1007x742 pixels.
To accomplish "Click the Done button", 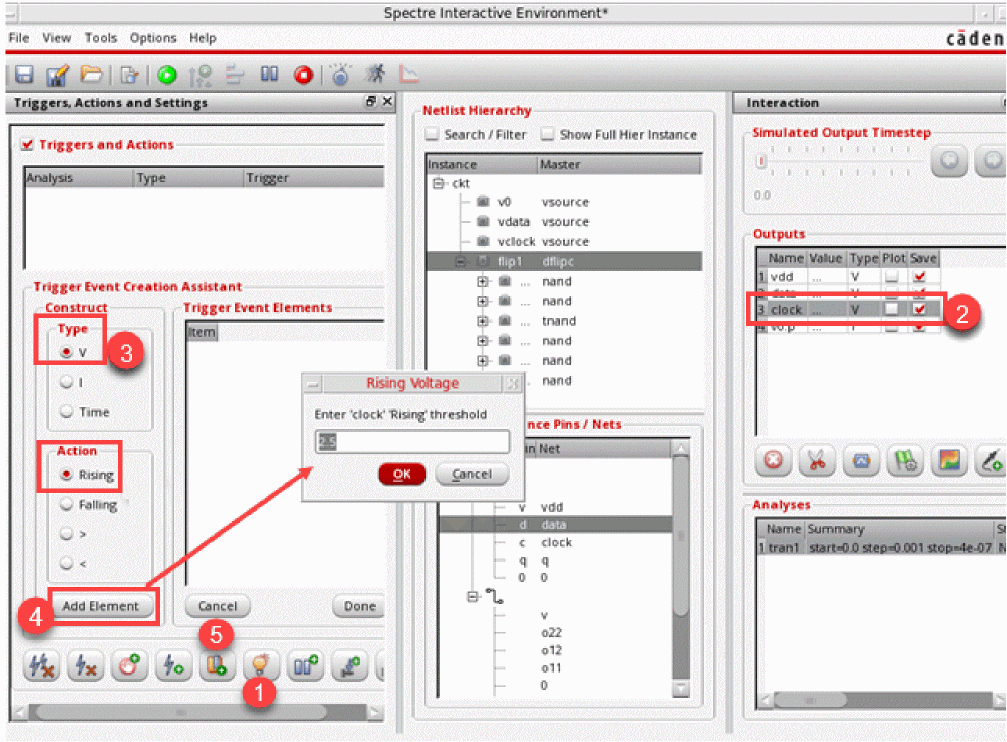I will (x=360, y=606).
